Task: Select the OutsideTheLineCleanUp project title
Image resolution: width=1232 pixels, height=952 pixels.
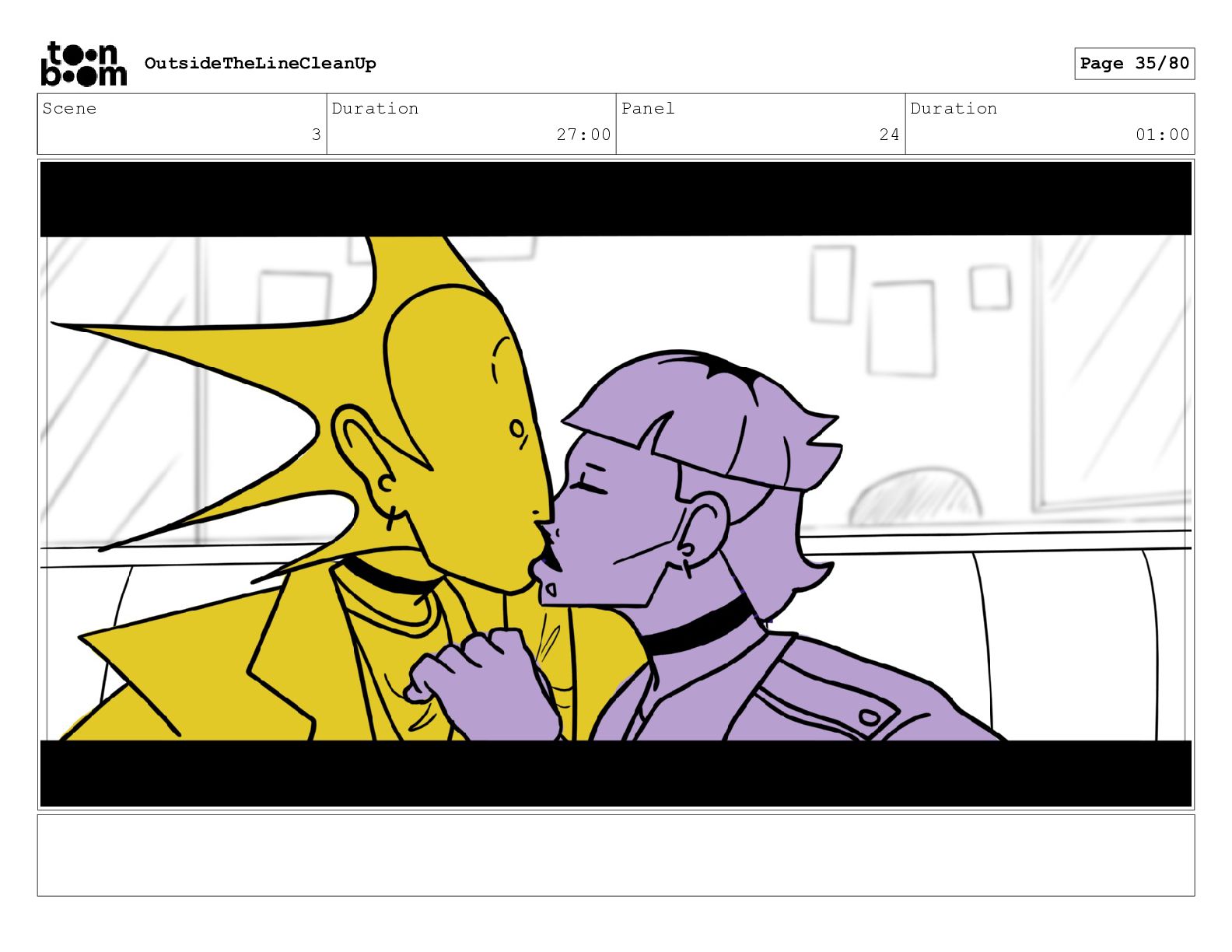Action: tap(260, 63)
